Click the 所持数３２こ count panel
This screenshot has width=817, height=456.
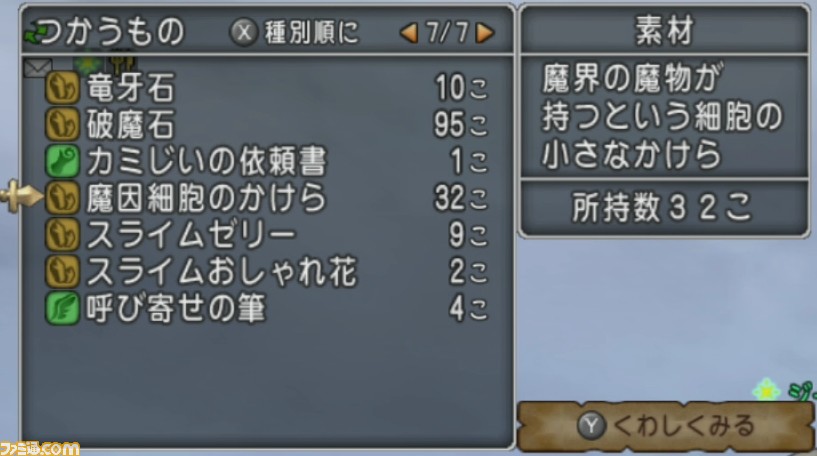(x=664, y=207)
